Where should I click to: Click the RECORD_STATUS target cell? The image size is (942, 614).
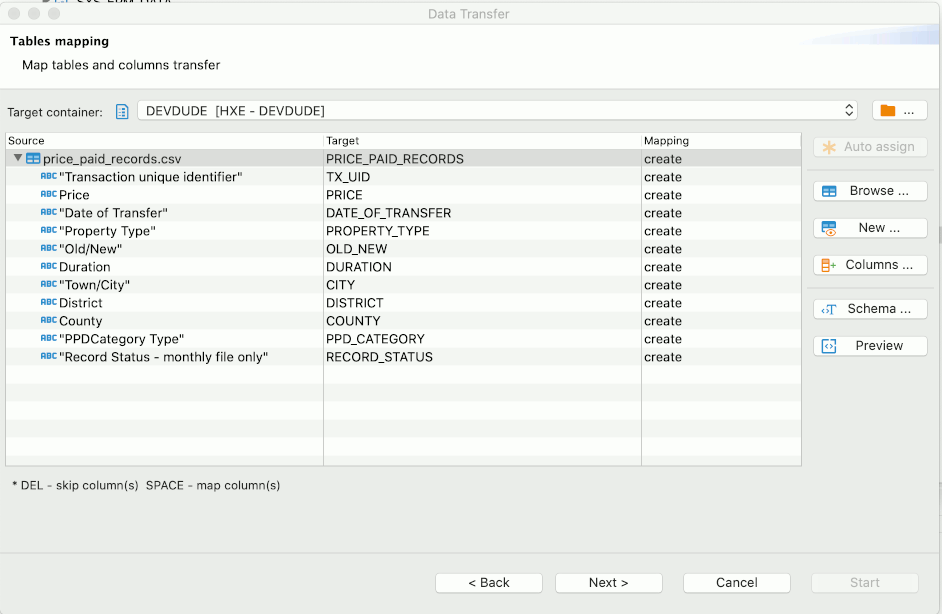(x=482, y=357)
